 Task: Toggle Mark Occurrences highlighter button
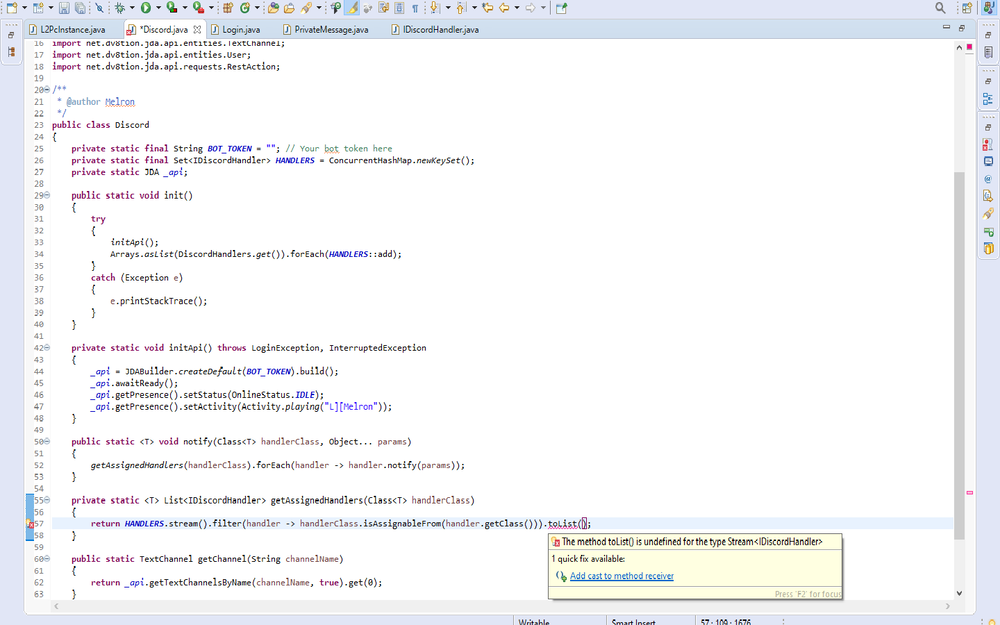pyautogui.click(x=353, y=8)
